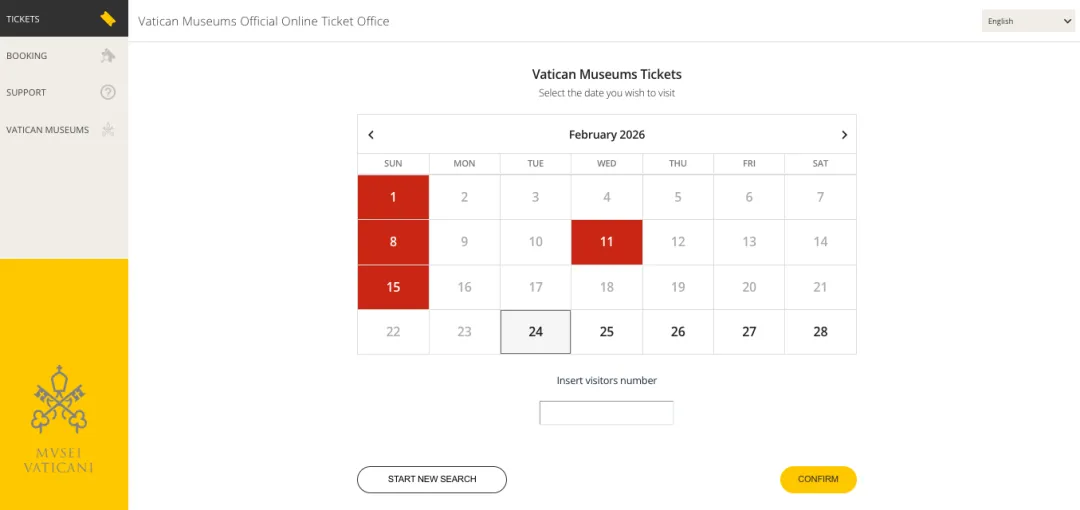The width and height of the screenshot is (1080, 510).
Task: Select February 24 on the calendar
Action: tap(536, 332)
